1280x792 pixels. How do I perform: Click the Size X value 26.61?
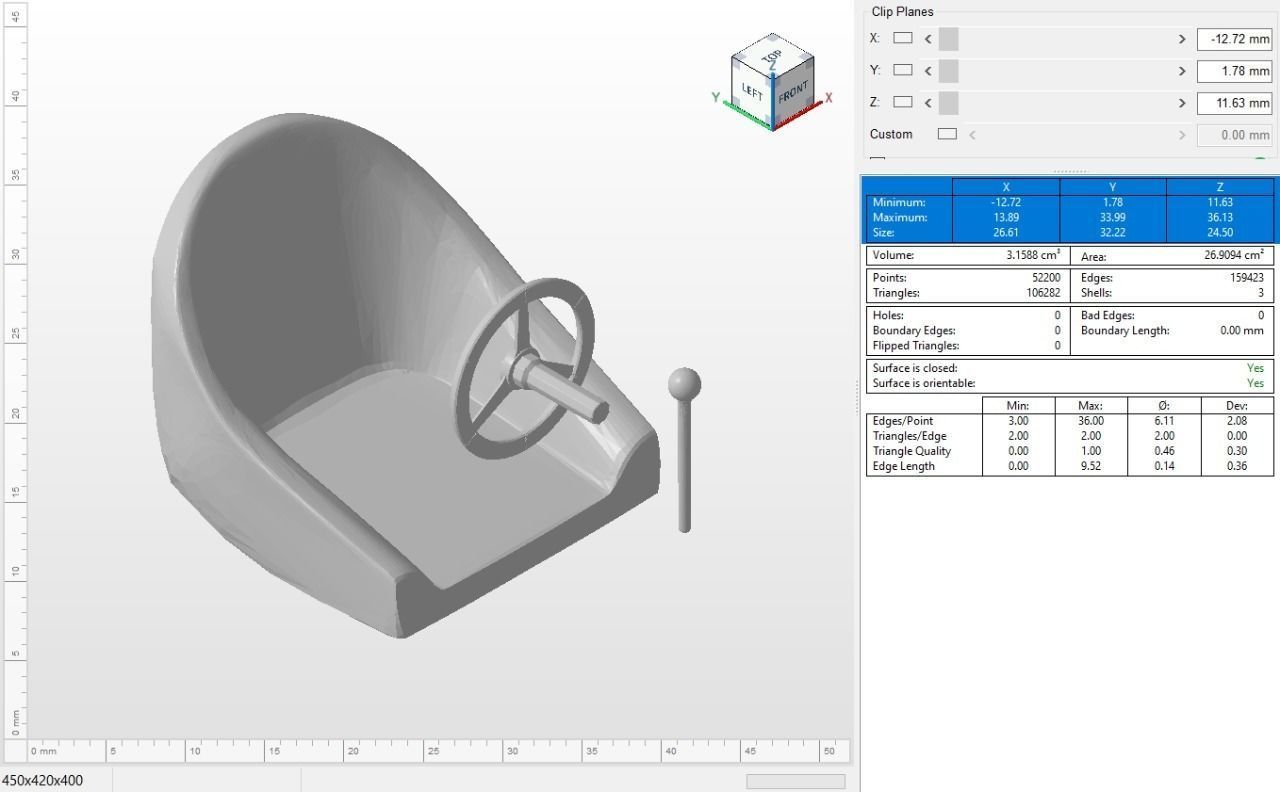tap(1006, 232)
